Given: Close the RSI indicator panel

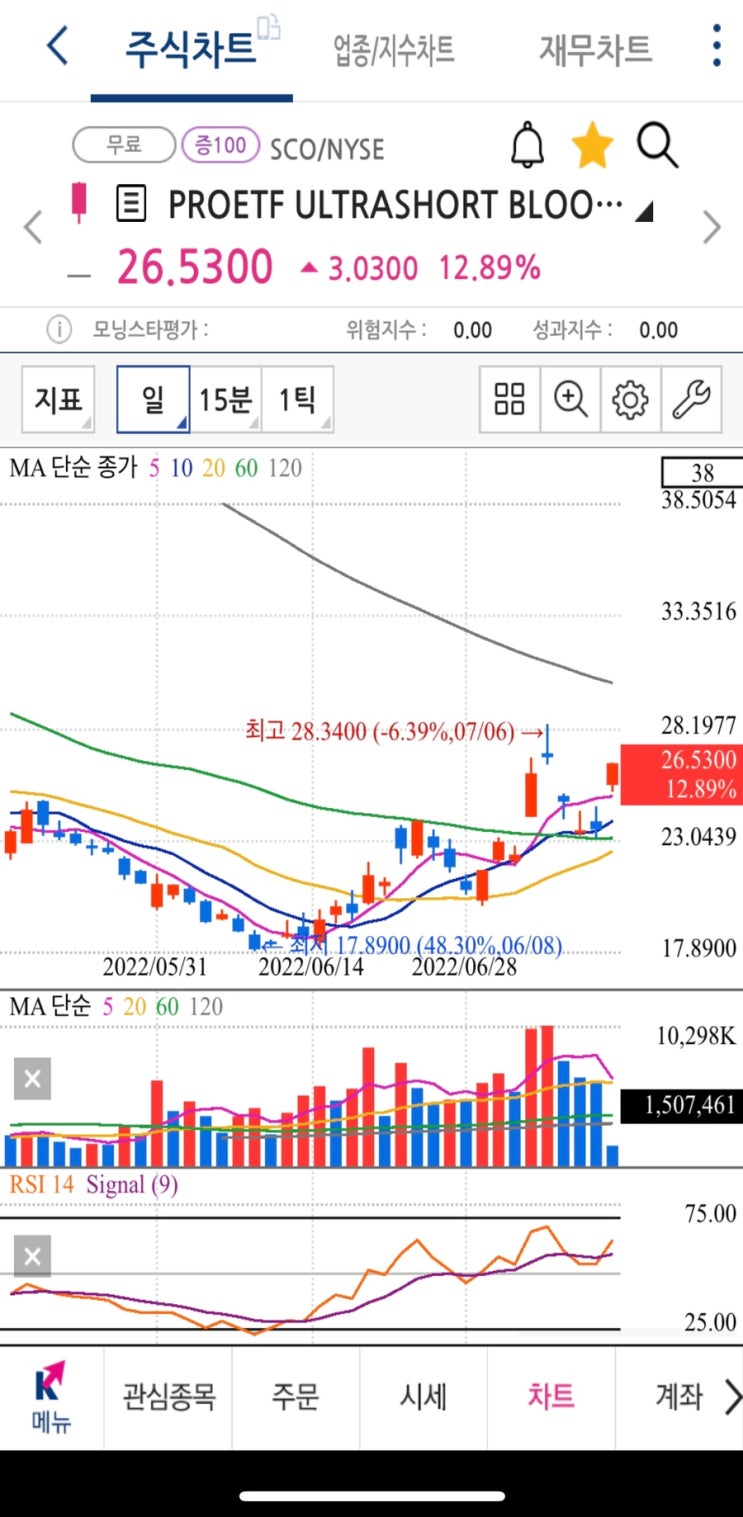Looking at the screenshot, I should [x=32, y=1257].
